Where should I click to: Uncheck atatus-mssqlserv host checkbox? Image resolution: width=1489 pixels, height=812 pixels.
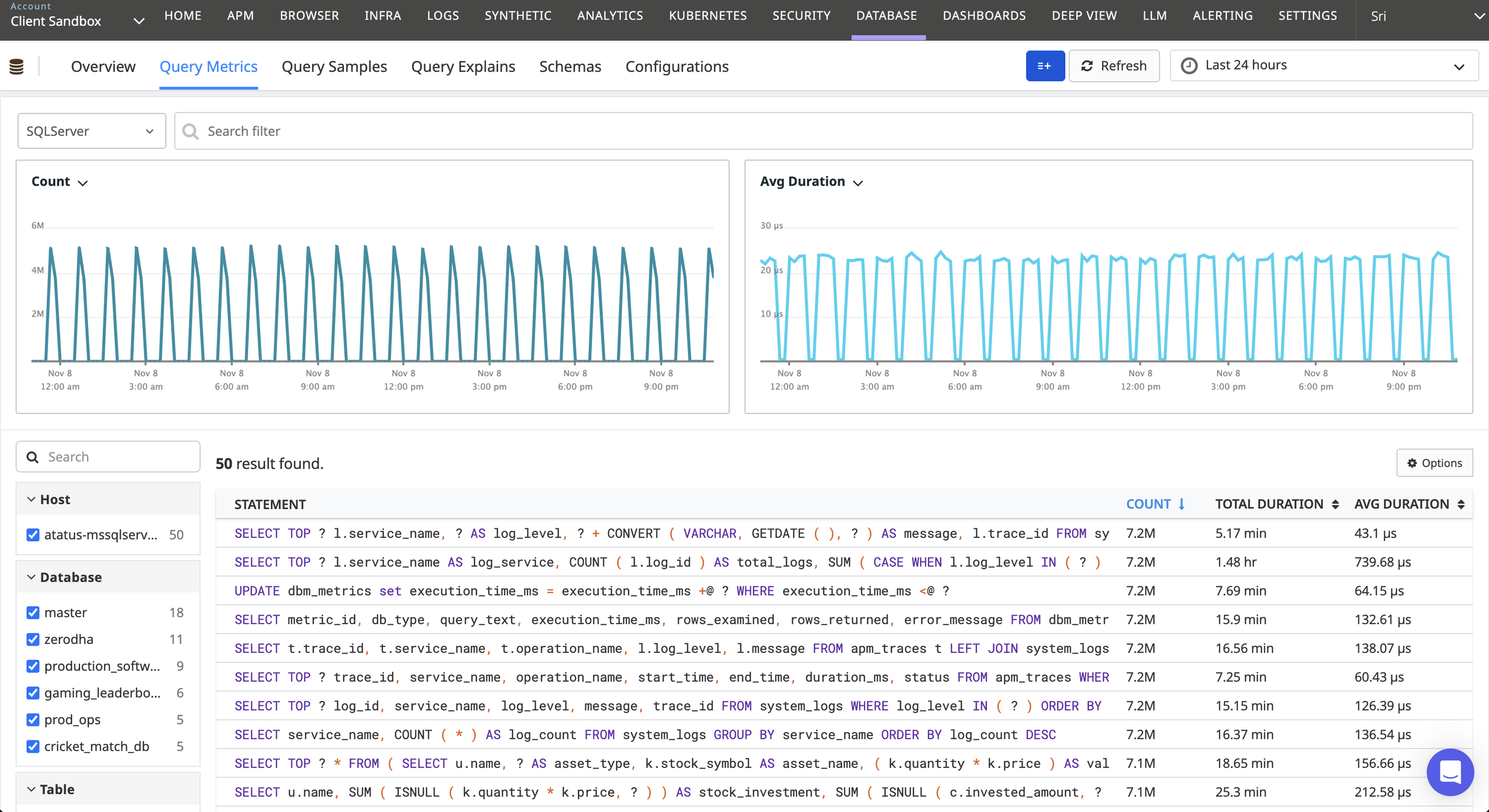pyautogui.click(x=33, y=535)
